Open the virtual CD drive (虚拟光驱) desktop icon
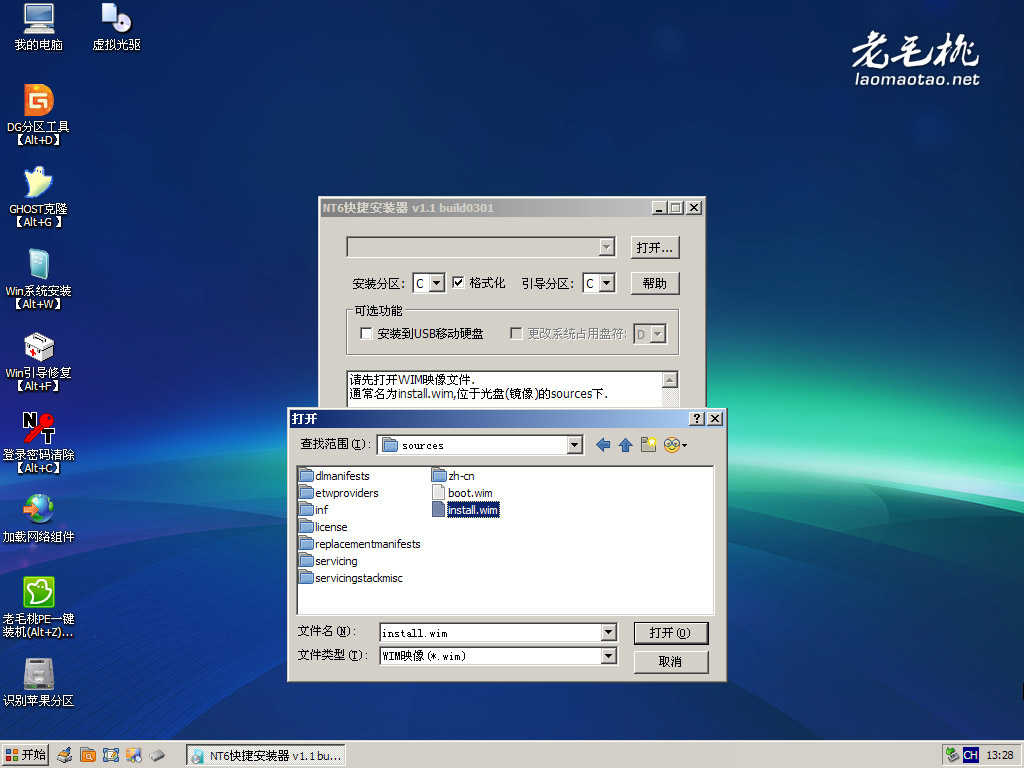Image resolution: width=1024 pixels, height=768 pixels. coord(116,27)
